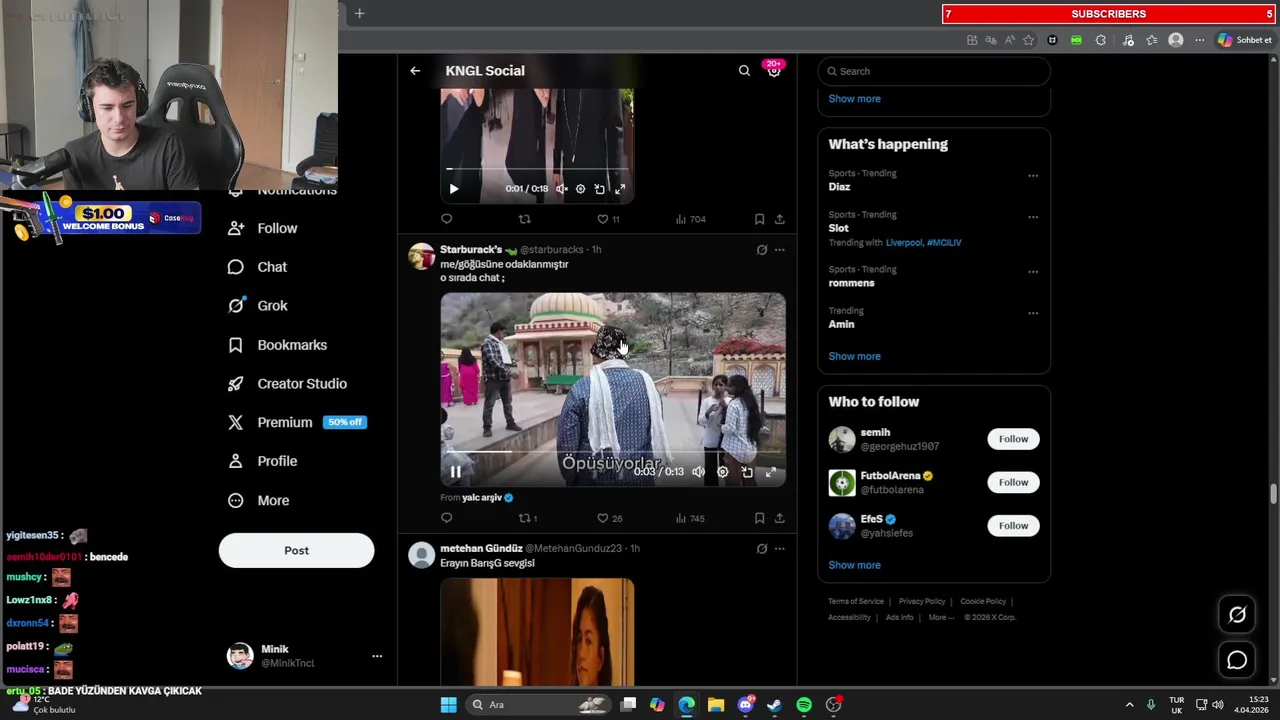Add page to favorites star icon
This screenshot has width=1280, height=720.
coord(1028,40)
